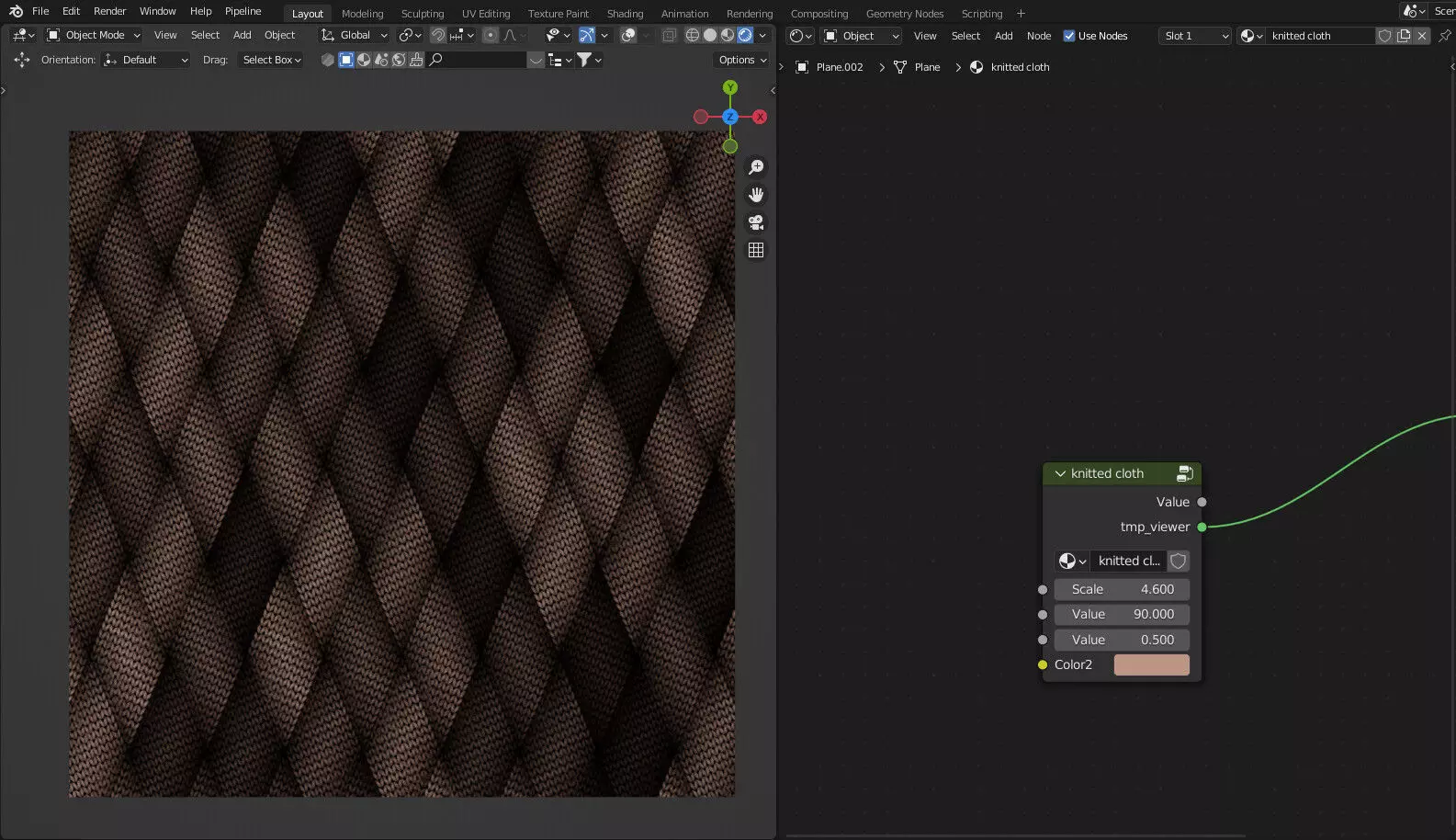Open the Orientation Default dropdown
This screenshot has width=1456, height=840.
point(147,60)
